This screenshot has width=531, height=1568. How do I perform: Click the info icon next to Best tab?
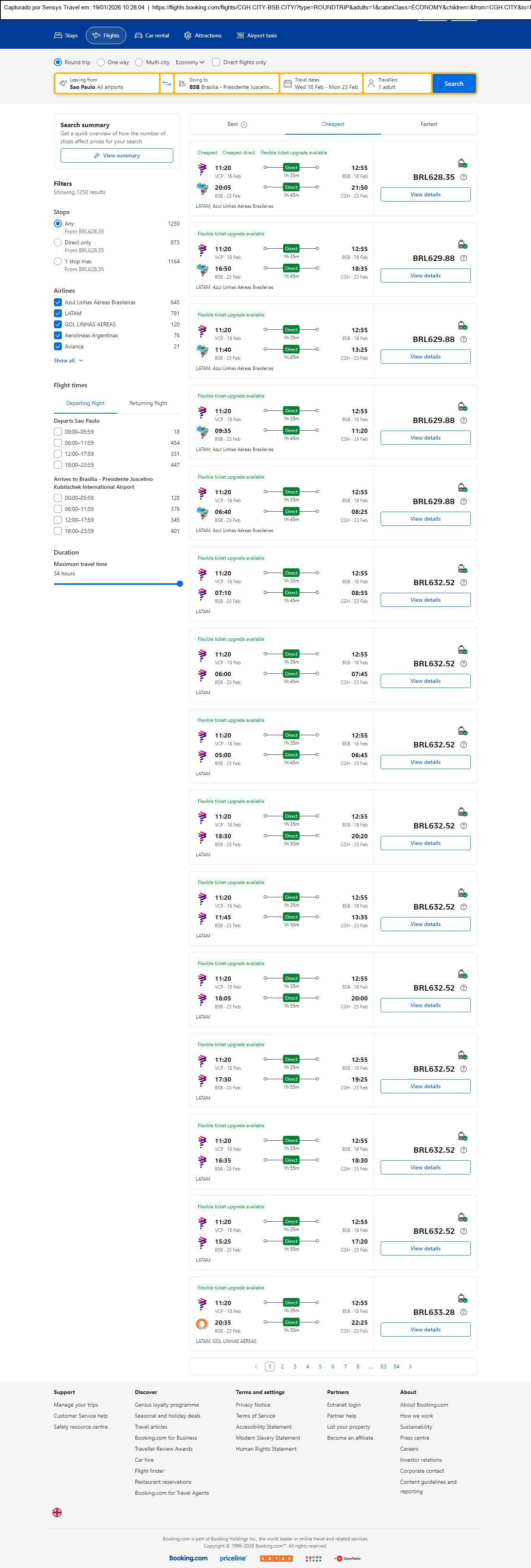[244, 125]
